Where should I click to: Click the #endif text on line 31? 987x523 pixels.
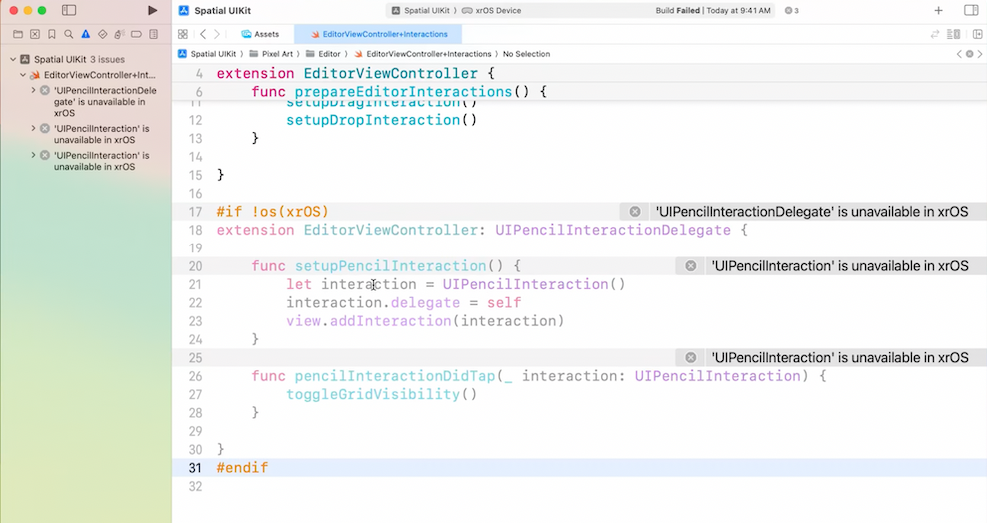coord(242,468)
